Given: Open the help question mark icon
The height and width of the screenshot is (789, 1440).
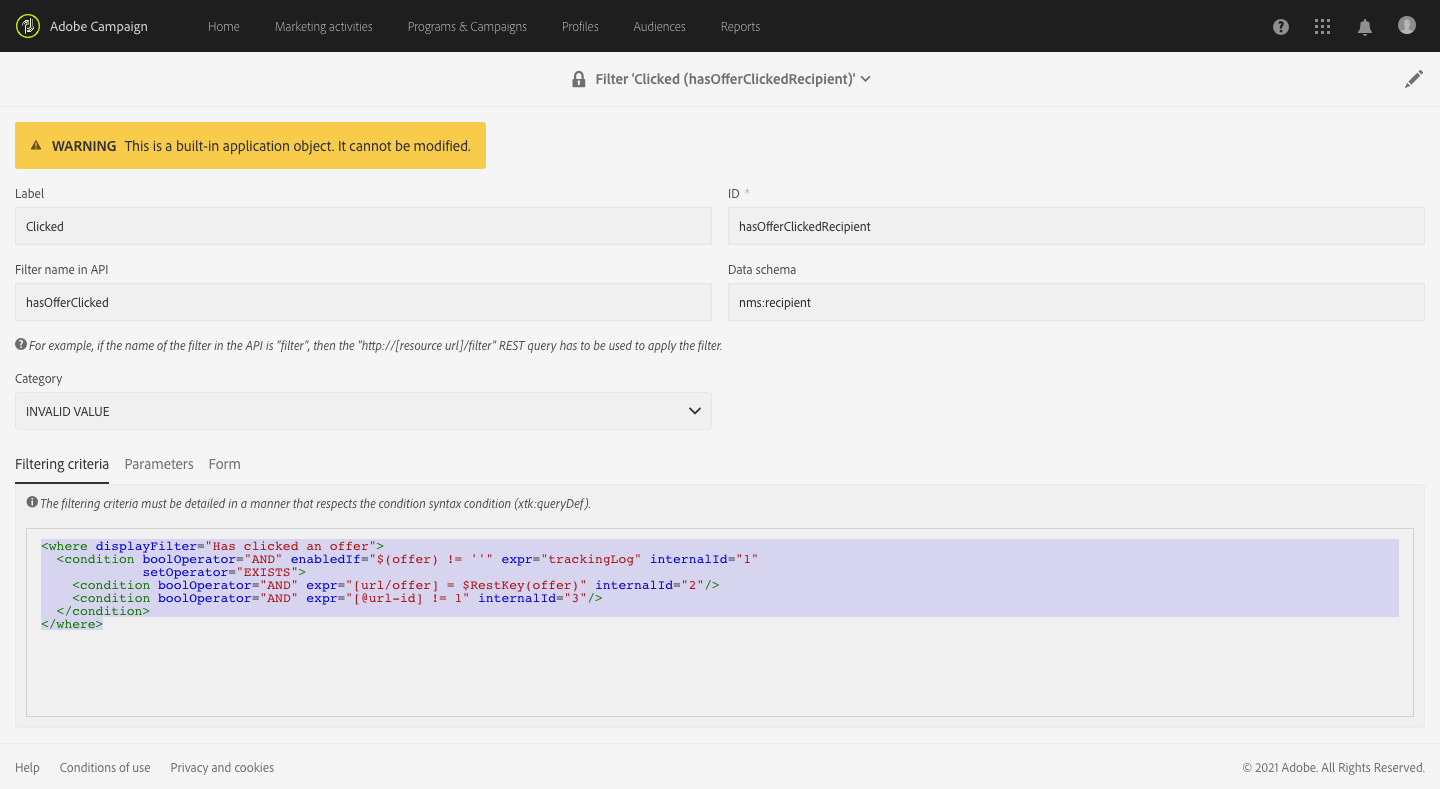Looking at the screenshot, I should 1280,27.
